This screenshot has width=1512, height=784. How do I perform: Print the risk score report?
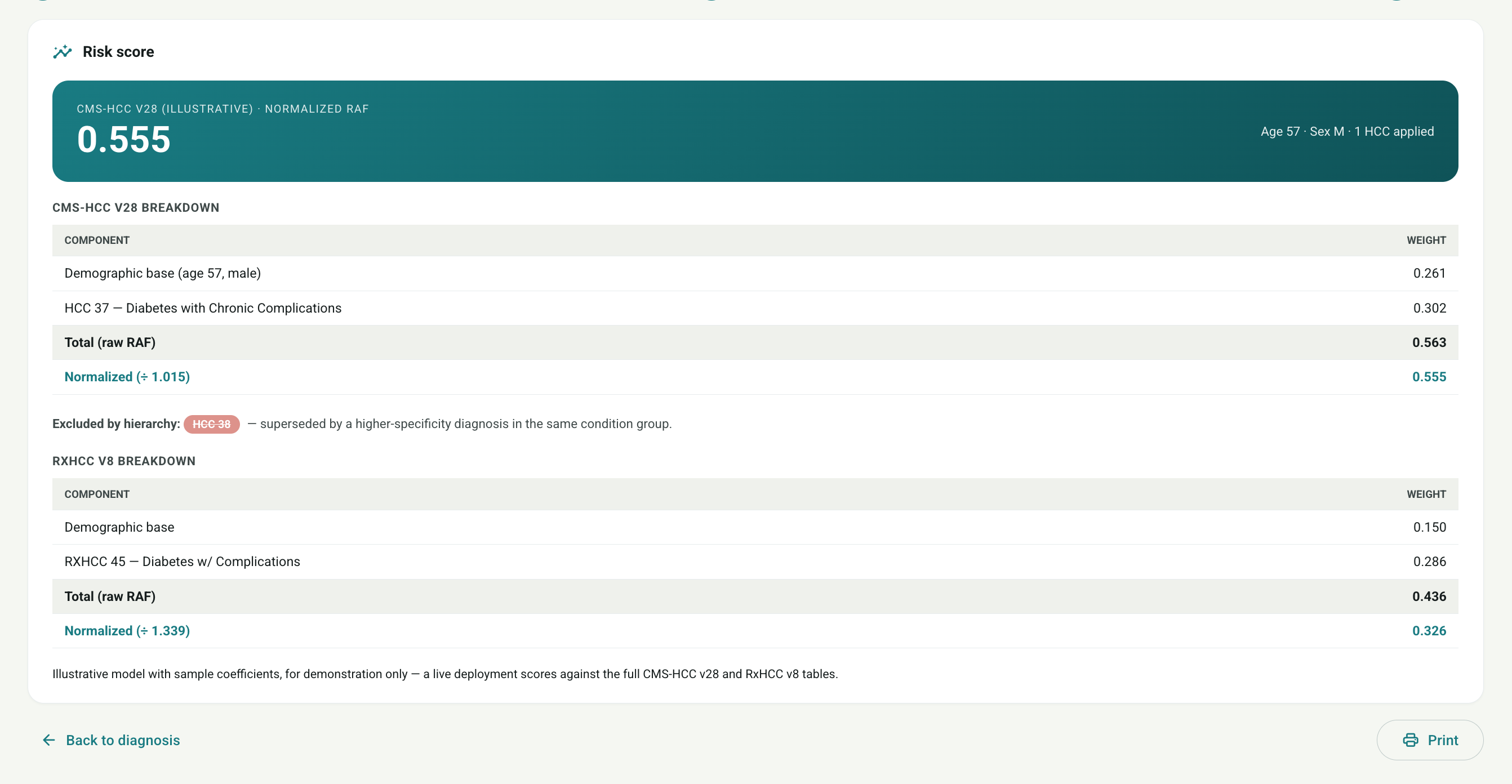pyautogui.click(x=1430, y=740)
